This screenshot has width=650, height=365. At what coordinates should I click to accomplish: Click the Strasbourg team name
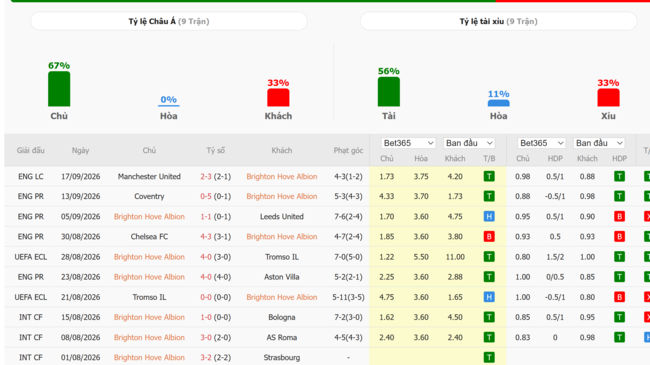[x=282, y=357]
